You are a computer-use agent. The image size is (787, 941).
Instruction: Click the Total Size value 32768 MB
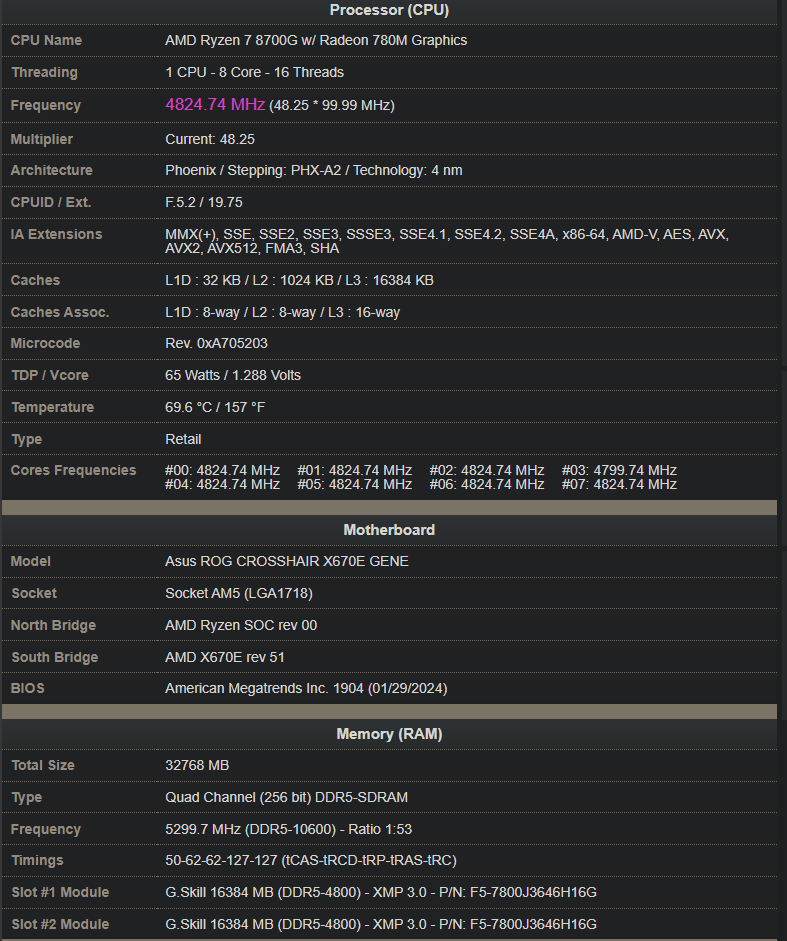197,765
